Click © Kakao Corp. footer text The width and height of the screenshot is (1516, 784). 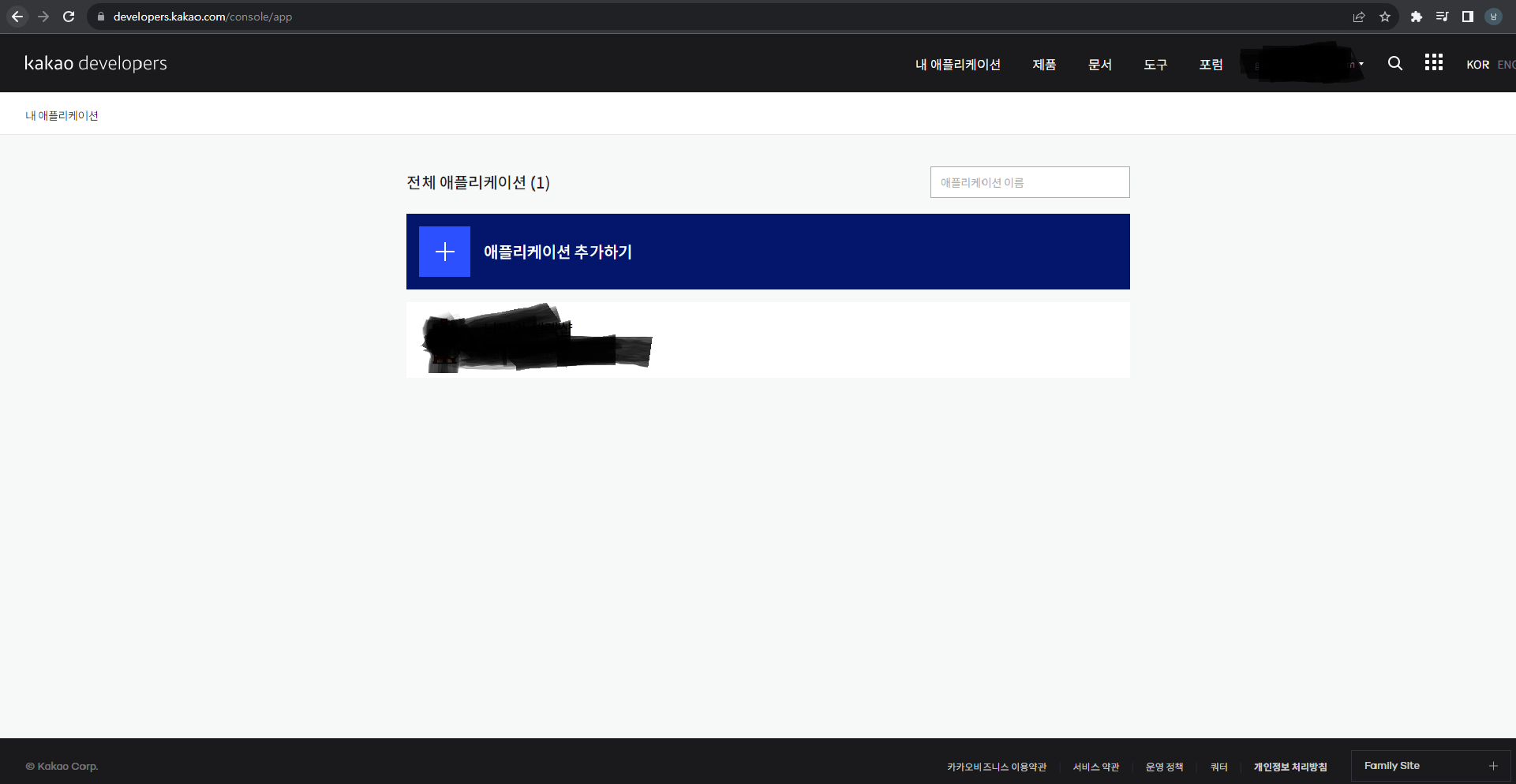pos(62,767)
